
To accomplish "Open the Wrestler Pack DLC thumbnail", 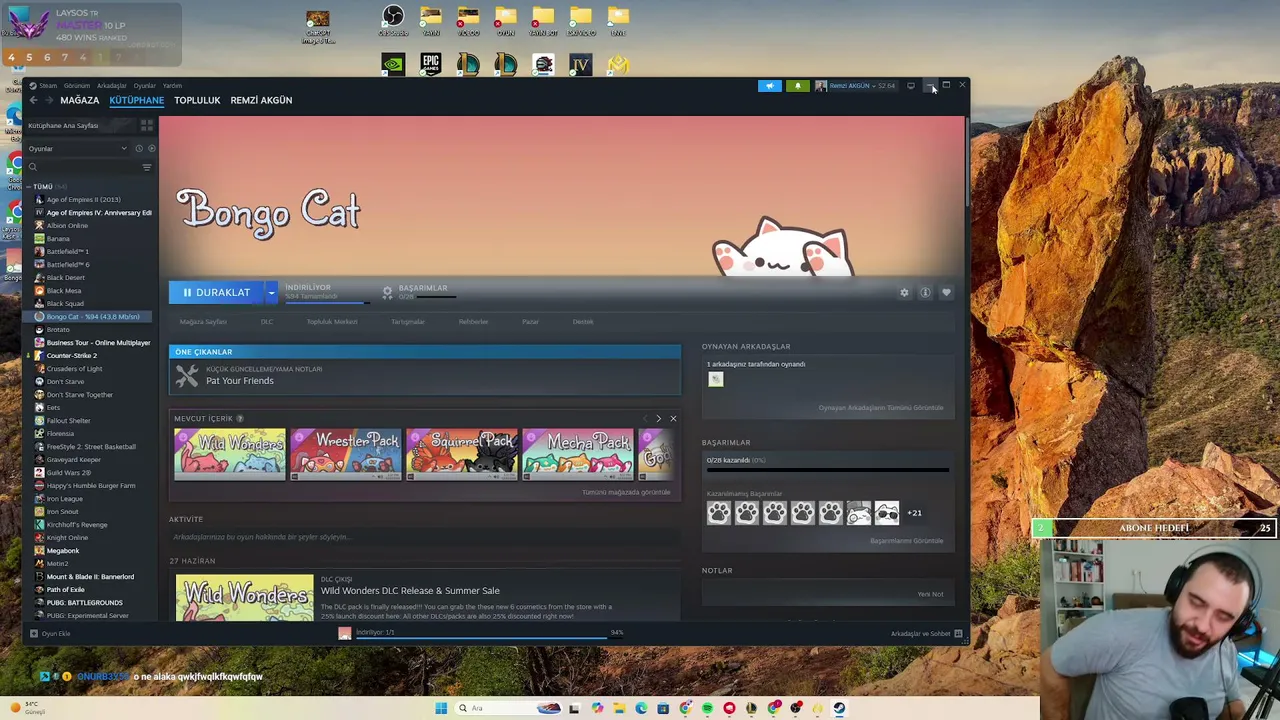I will coord(346,454).
